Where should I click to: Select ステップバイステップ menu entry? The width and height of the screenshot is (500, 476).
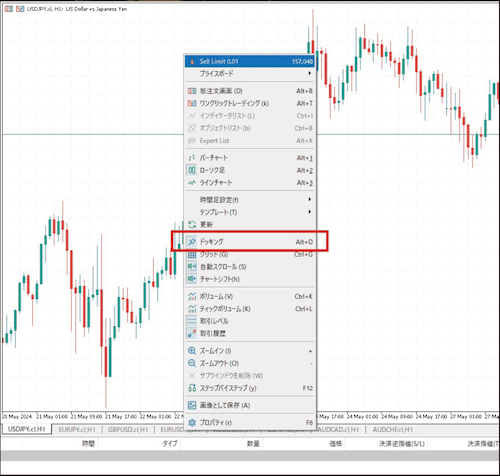pyautogui.click(x=249, y=388)
